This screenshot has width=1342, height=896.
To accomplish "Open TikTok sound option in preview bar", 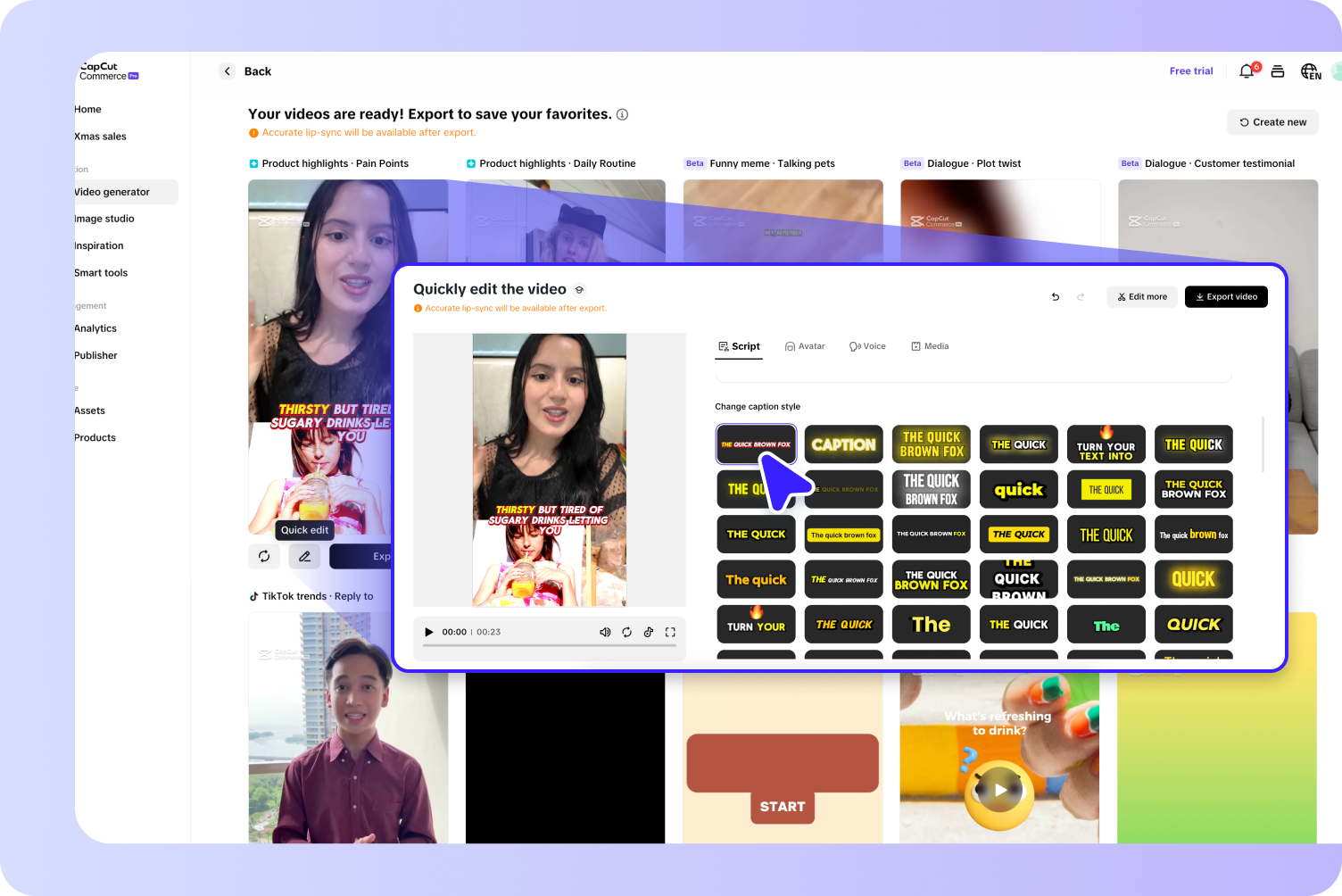I will (649, 632).
